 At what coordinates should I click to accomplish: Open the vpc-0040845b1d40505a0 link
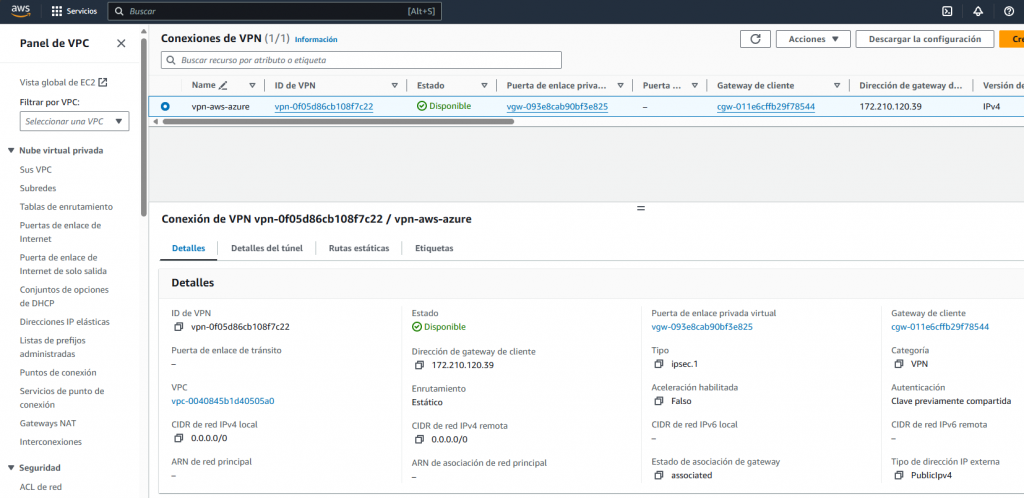pos(223,401)
